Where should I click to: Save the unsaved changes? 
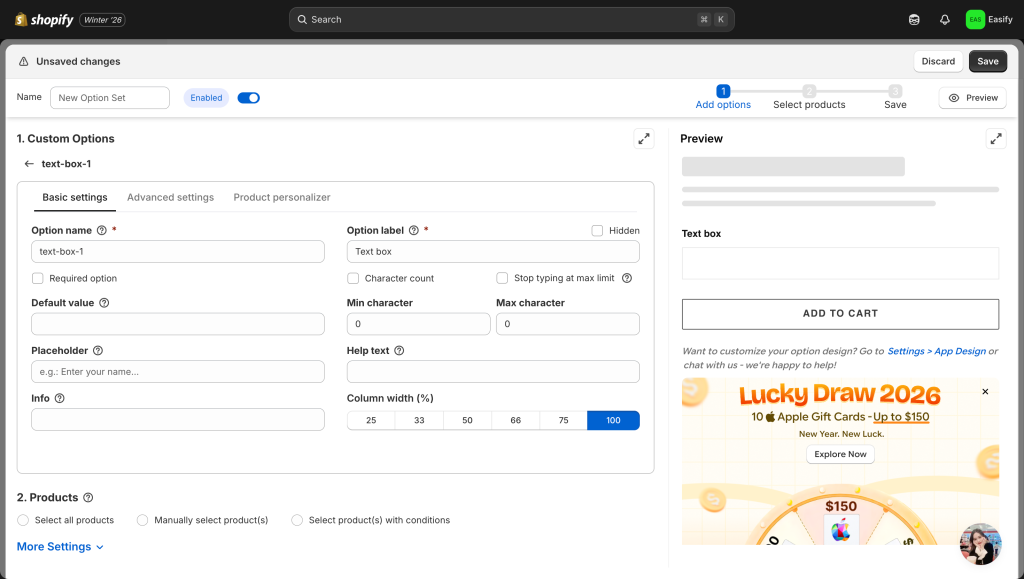(987, 62)
